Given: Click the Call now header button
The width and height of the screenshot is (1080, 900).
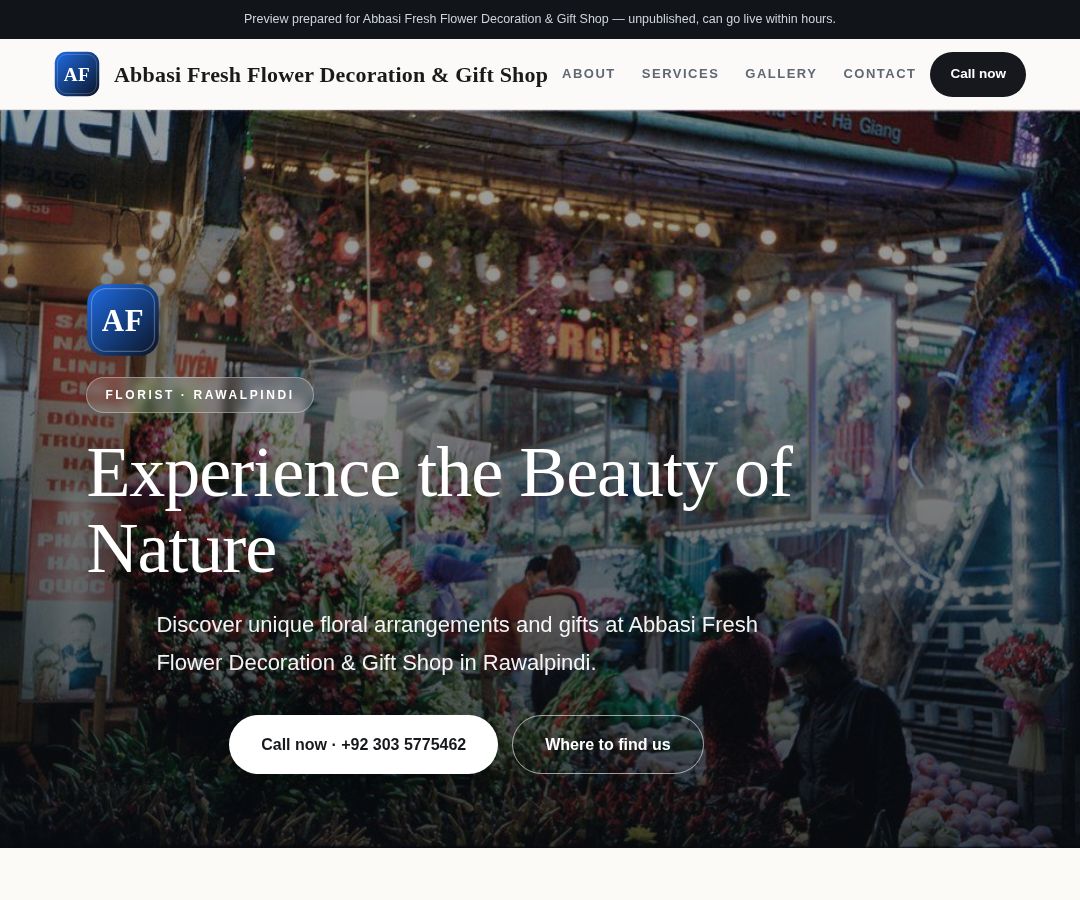Looking at the screenshot, I should pos(977,74).
